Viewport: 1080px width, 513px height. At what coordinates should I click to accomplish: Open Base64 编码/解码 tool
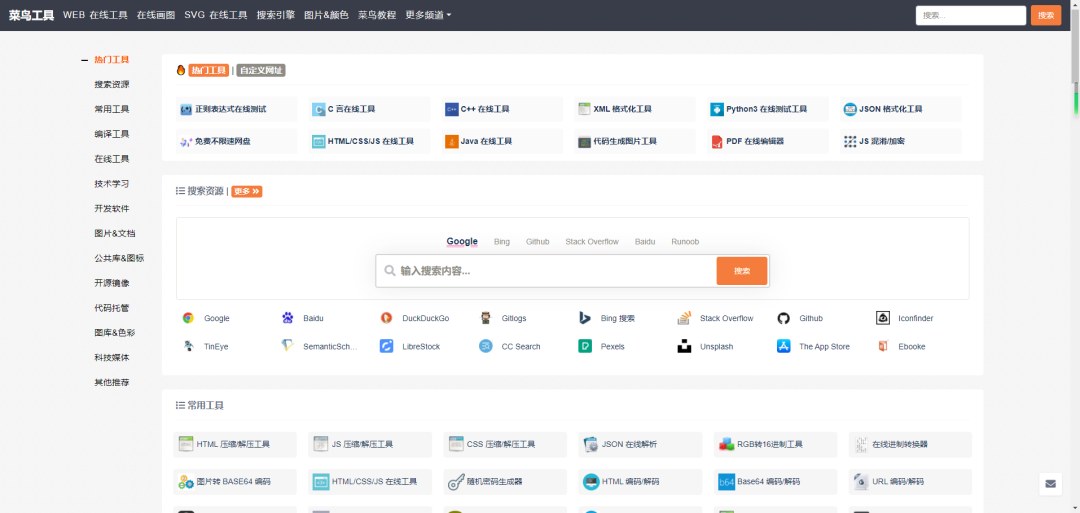[776, 481]
